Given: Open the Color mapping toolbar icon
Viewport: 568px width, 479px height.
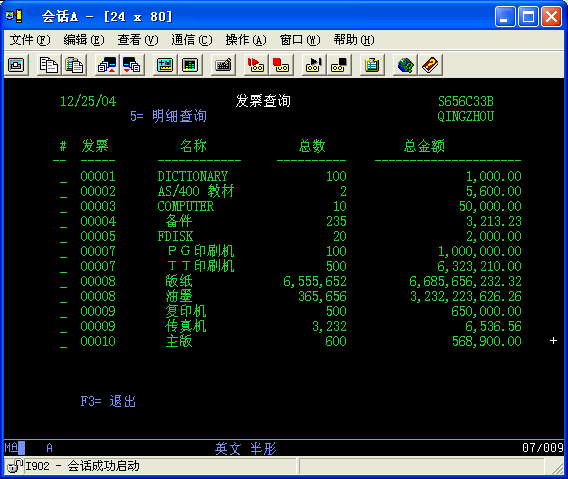Looking at the screenshot, I should [x=189, y=65].
